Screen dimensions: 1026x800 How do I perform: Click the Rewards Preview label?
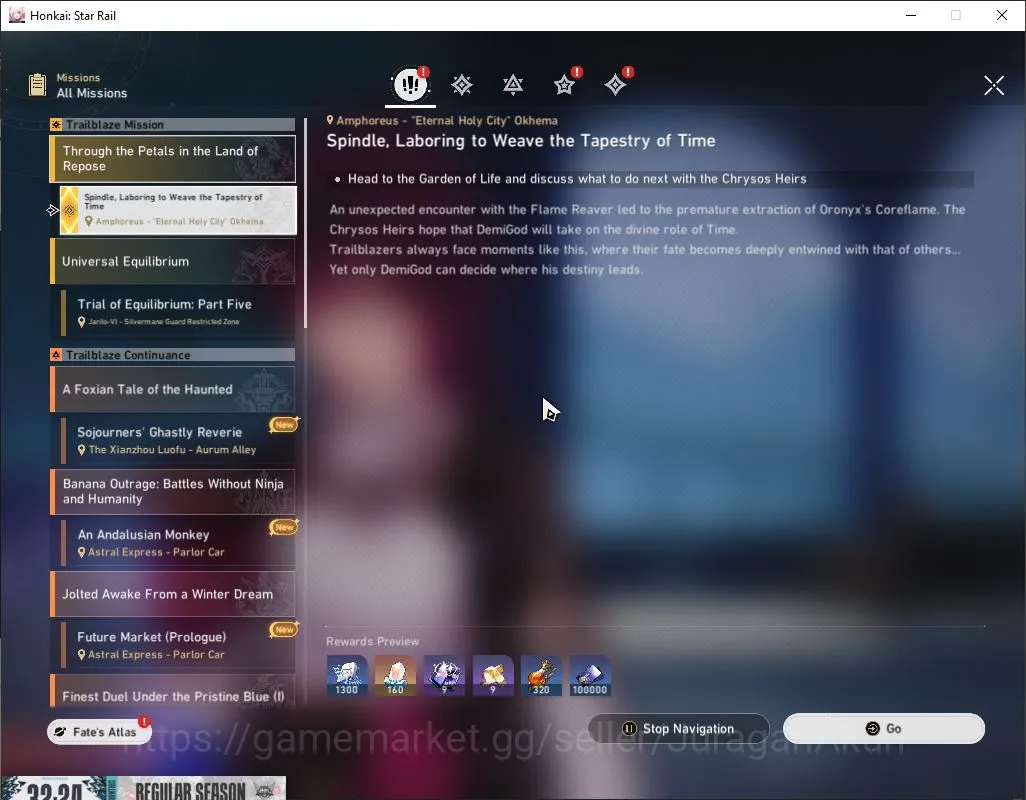[372, 641]
